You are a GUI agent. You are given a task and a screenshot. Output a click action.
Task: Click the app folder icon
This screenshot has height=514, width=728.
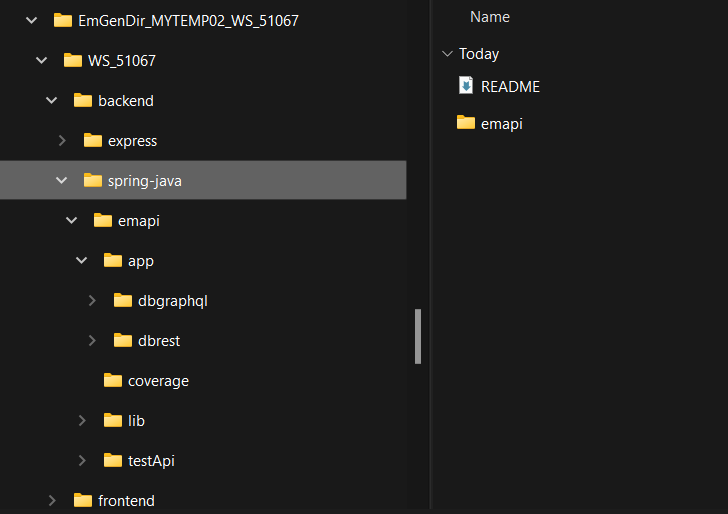click(113, 260)
